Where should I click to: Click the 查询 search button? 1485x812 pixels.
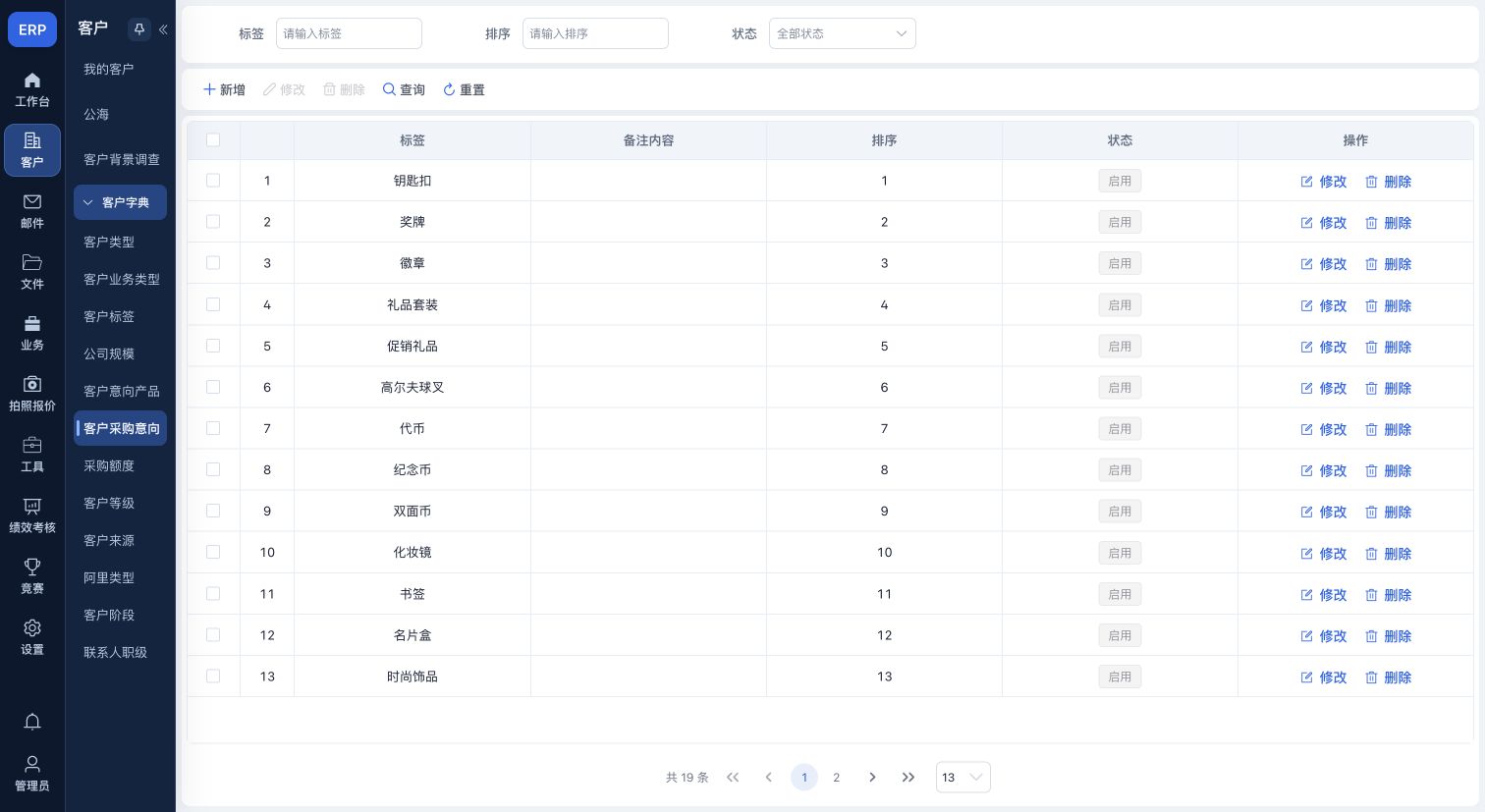pyautogui.click(x=404, y=89)
